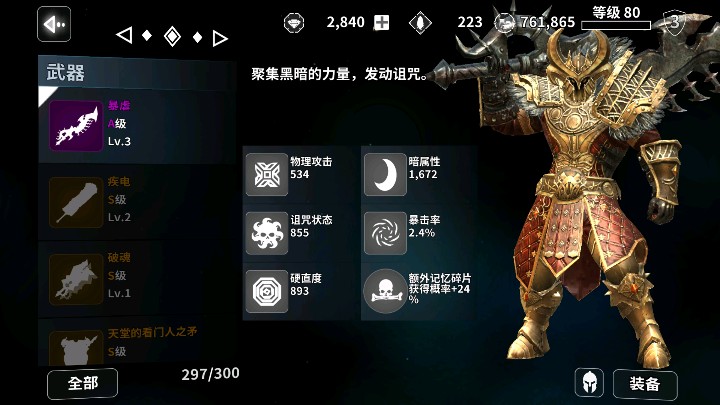
Task: Go to next category with right triangle arrow
Action: [220, 38]
